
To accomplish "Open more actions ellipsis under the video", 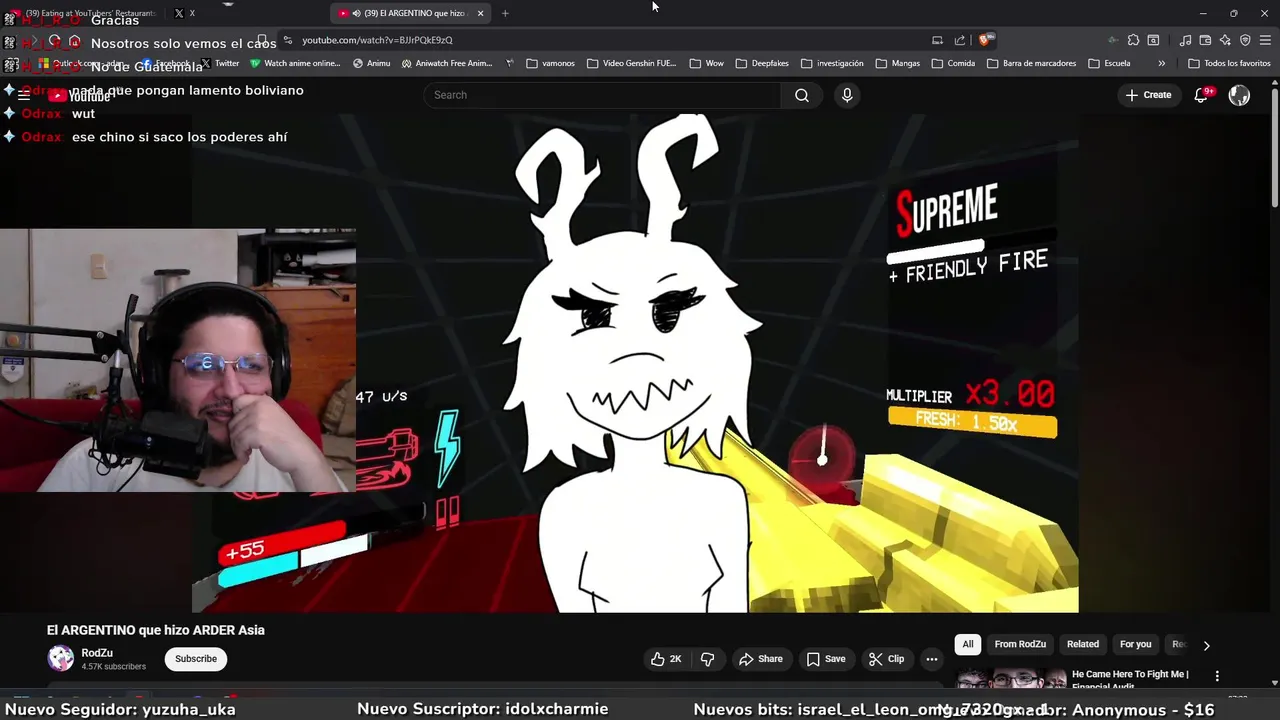I will point(932,659).
